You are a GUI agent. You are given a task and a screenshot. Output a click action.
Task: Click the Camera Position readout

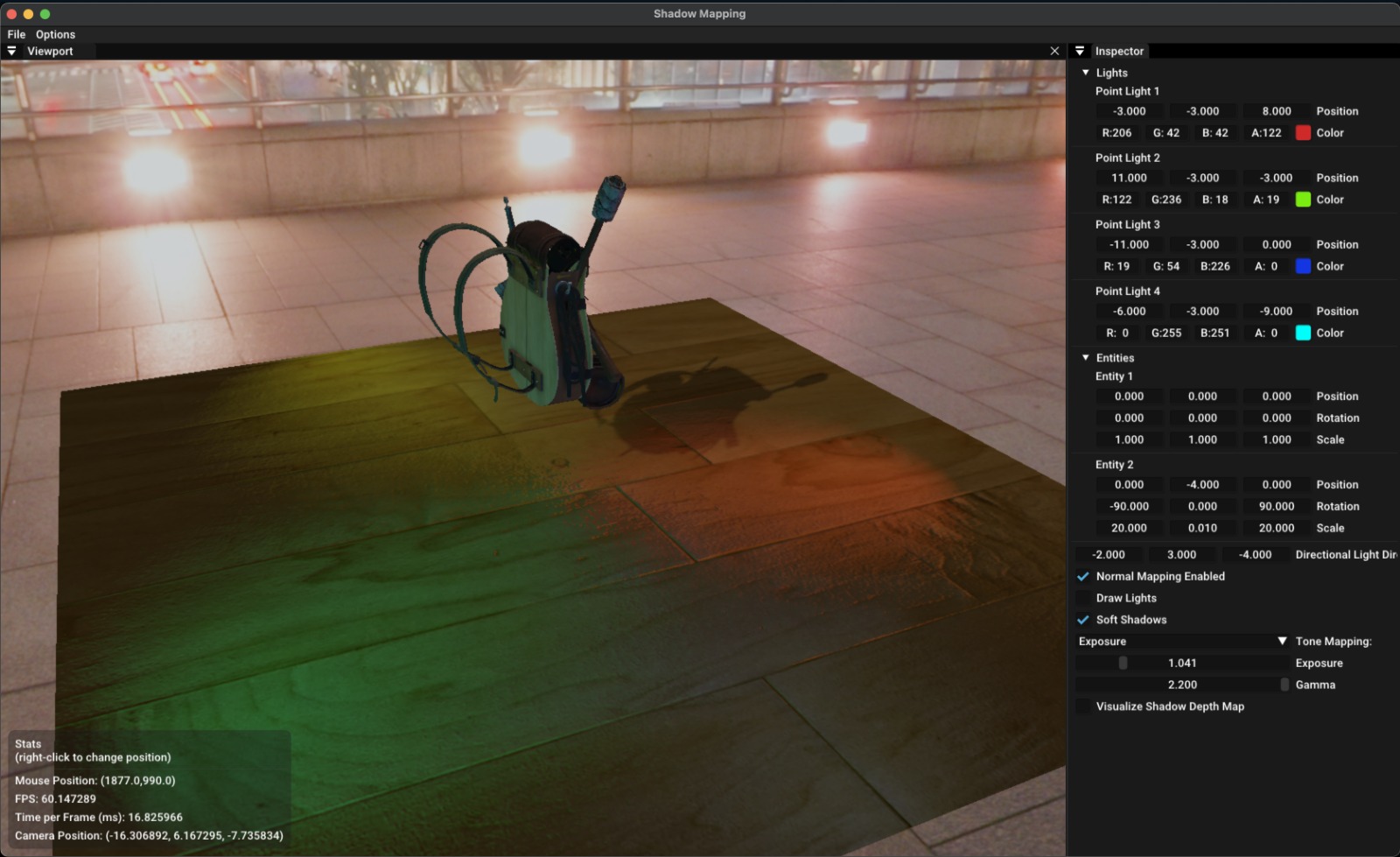(149, 836)
